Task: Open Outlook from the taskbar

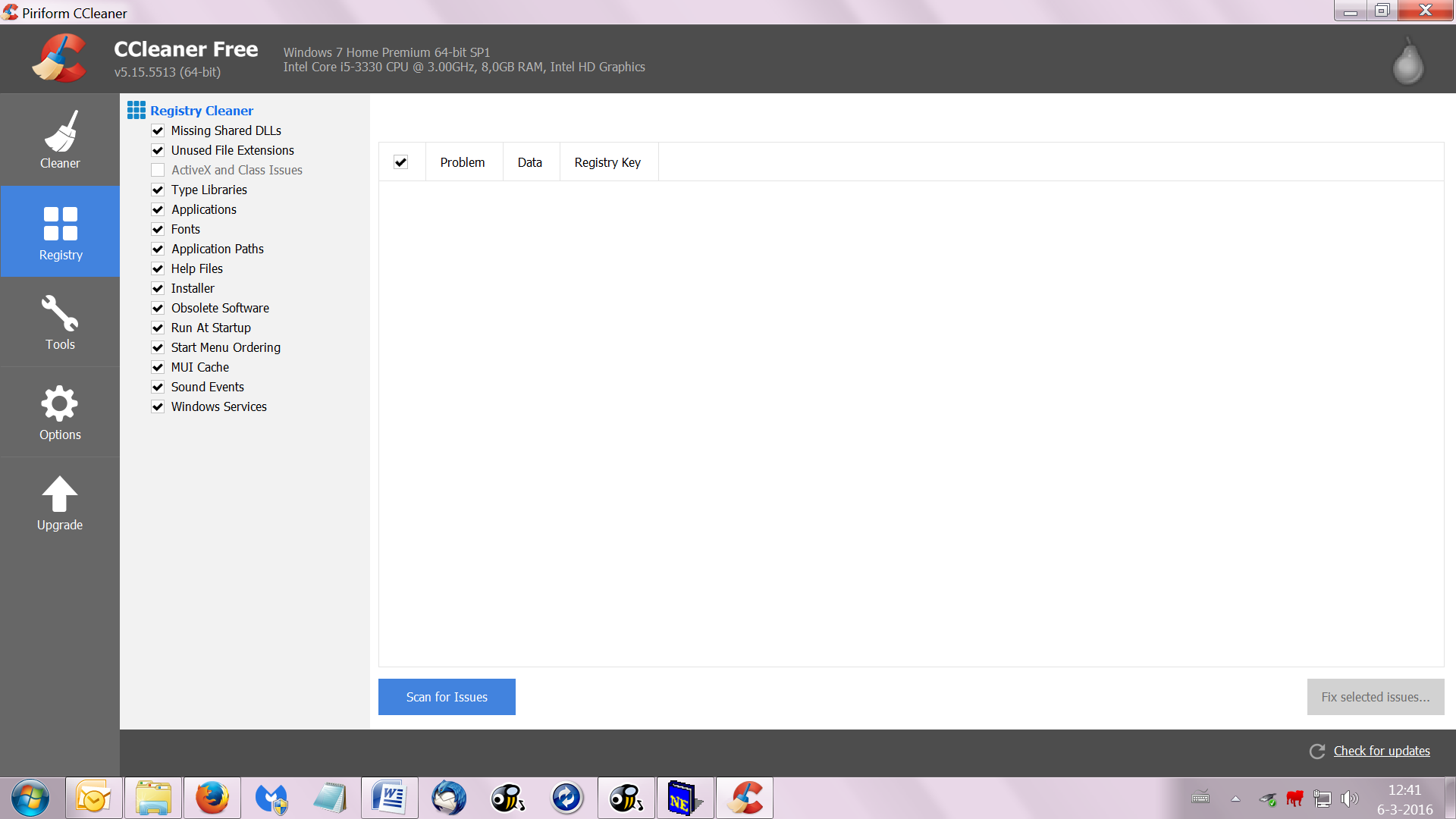Action: (x=93, y=798)
